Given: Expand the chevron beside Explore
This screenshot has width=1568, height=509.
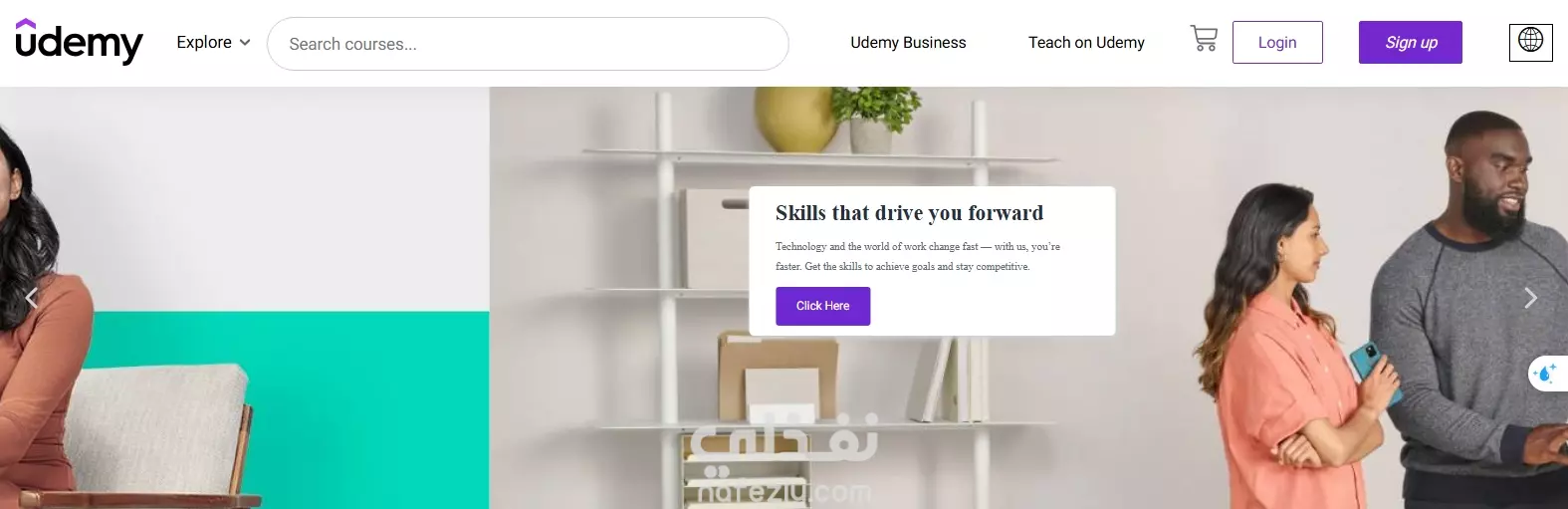Looking at the screenshot, I should pos(245,43).
